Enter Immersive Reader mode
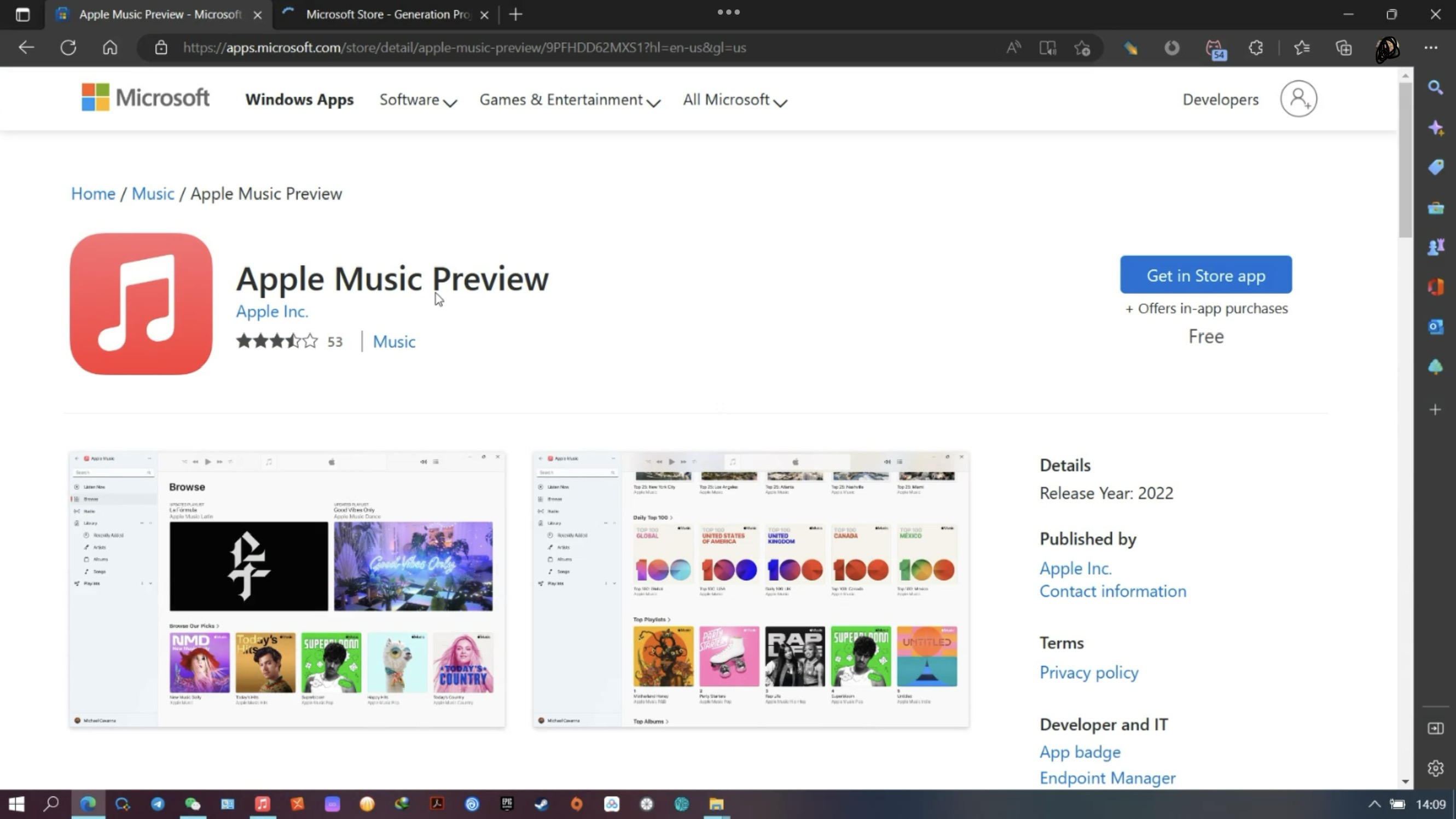Viewport: 1456px width, 819px height. 1047,48
